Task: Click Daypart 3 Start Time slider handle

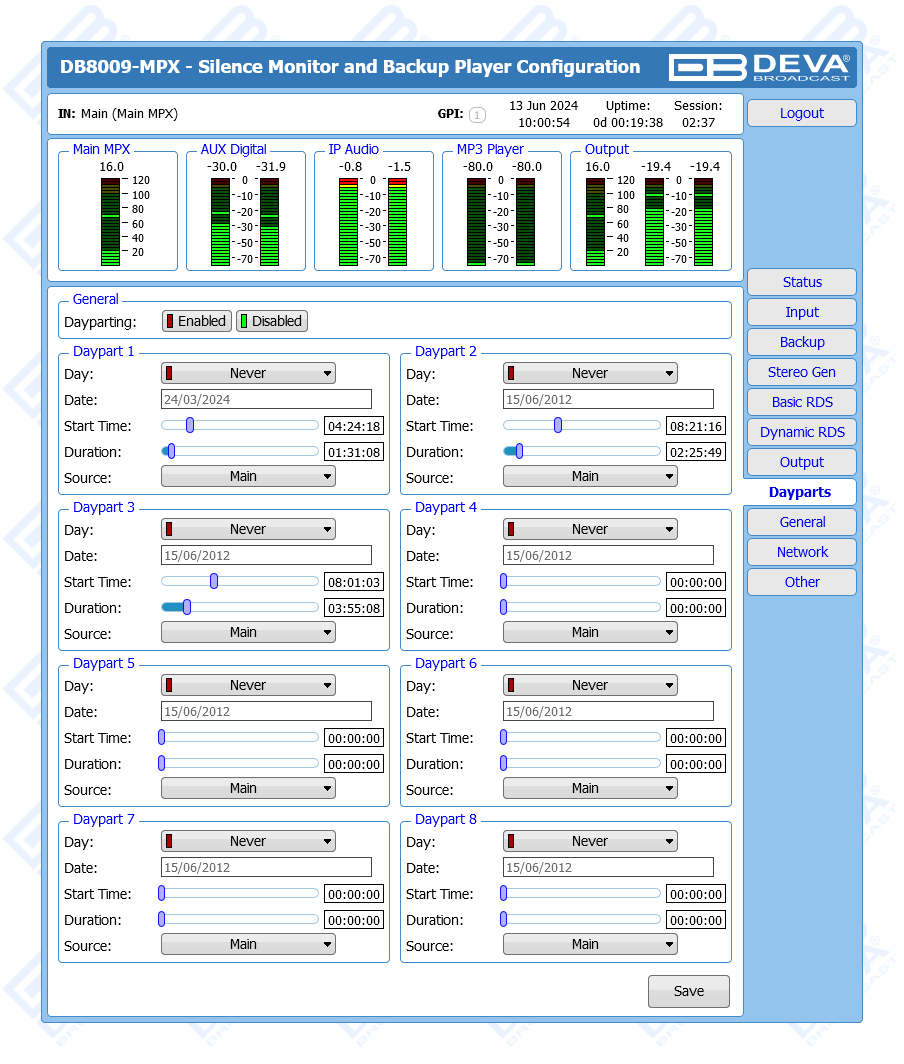Action: point(214,581)
